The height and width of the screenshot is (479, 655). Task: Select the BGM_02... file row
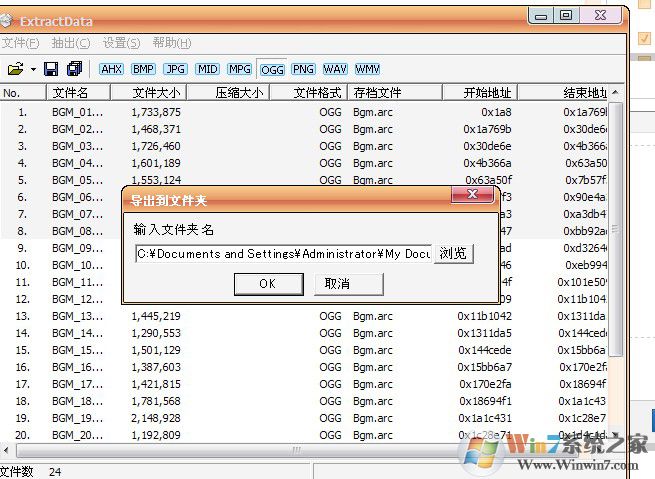point(303,129)
